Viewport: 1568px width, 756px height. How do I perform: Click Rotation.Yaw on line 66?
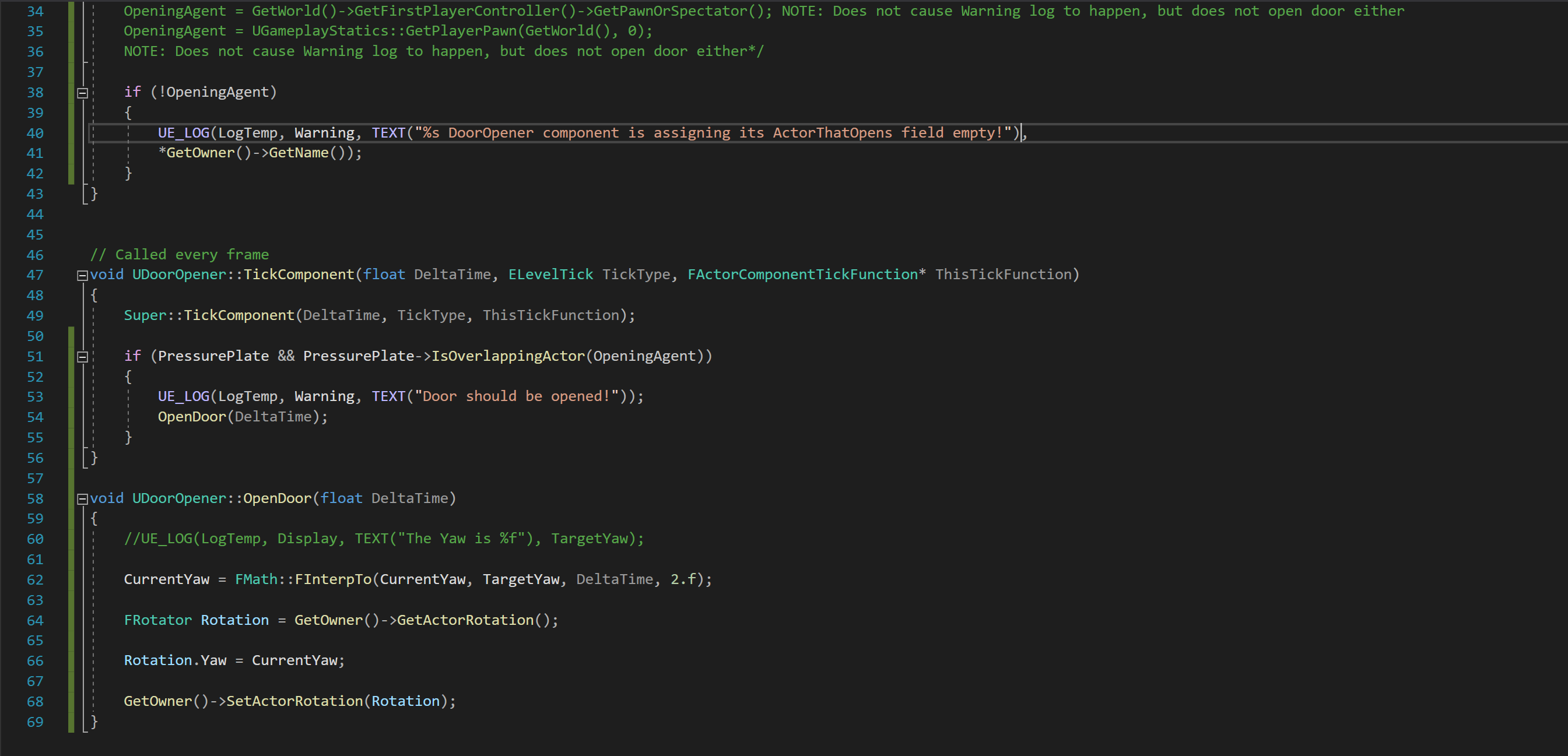(176, 660)
